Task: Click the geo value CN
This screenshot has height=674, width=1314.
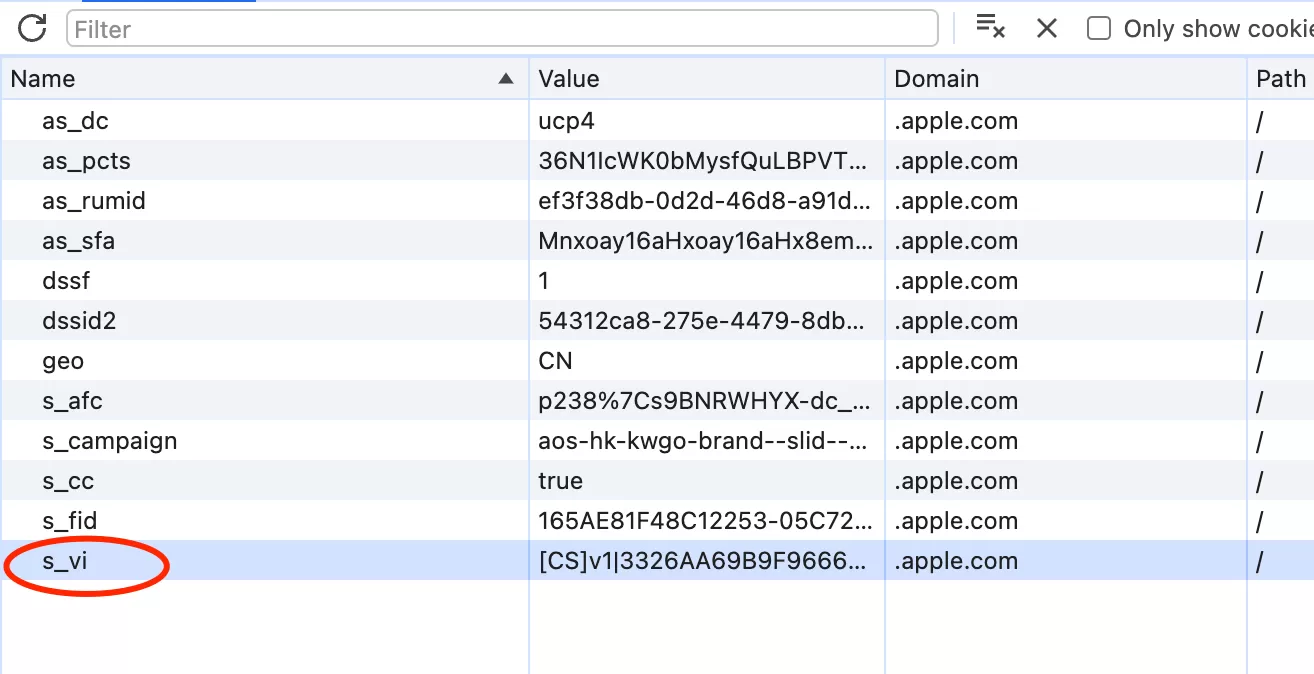Action: (x=555, y=361)
